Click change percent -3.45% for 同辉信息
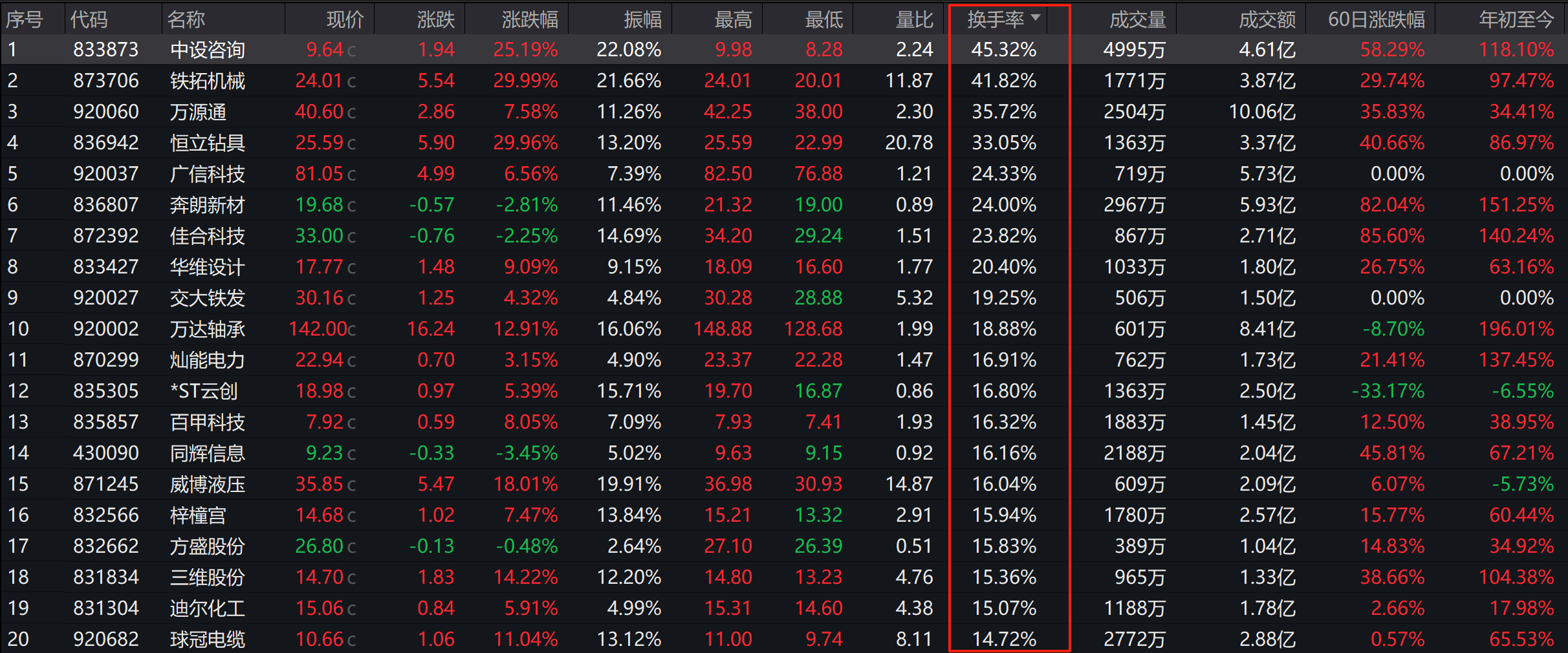The height and width of the screenshot is (653, 1568). (x=527, y=453)
